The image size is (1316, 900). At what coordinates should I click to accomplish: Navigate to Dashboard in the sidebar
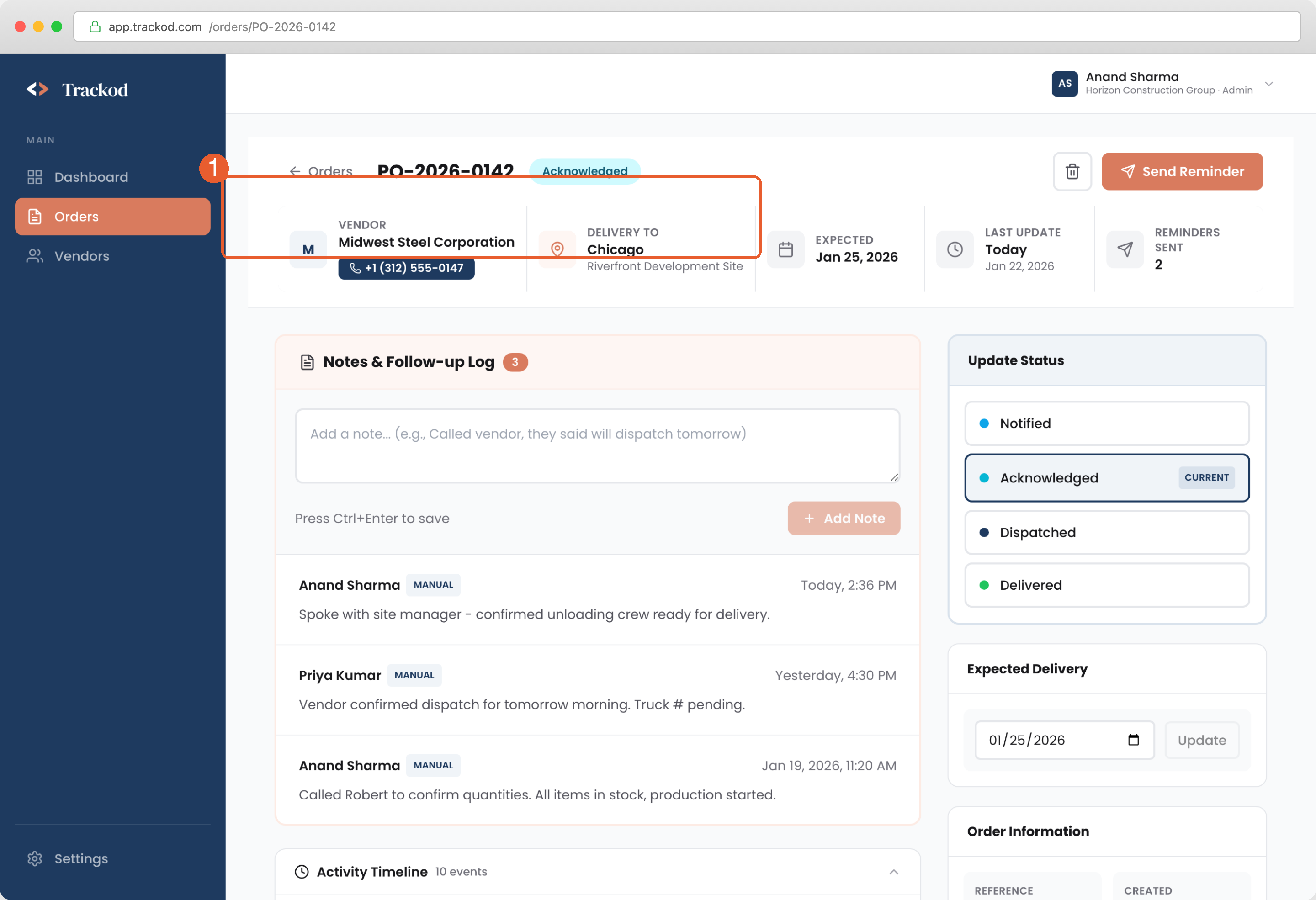[91, 177]
